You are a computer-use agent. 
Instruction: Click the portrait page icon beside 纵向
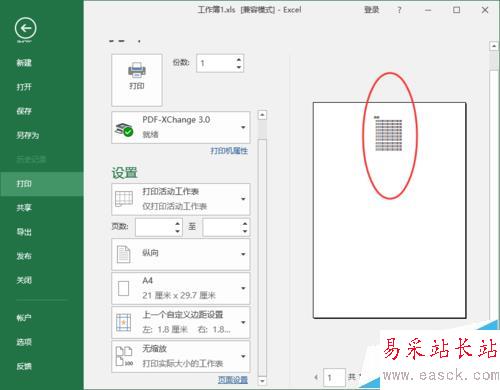tap(123, 254)
